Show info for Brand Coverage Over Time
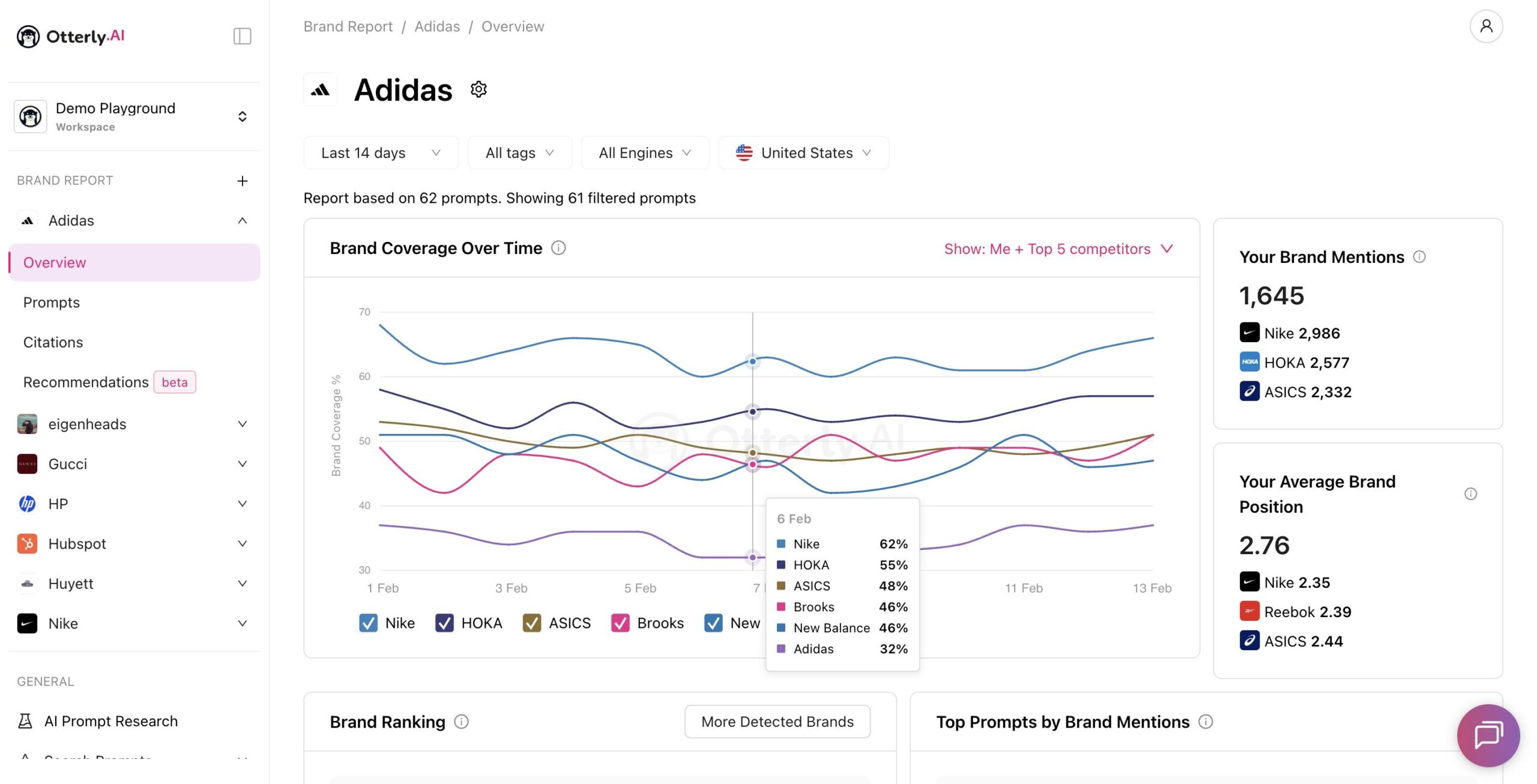The image size is (1537, 784). point(558,248)
